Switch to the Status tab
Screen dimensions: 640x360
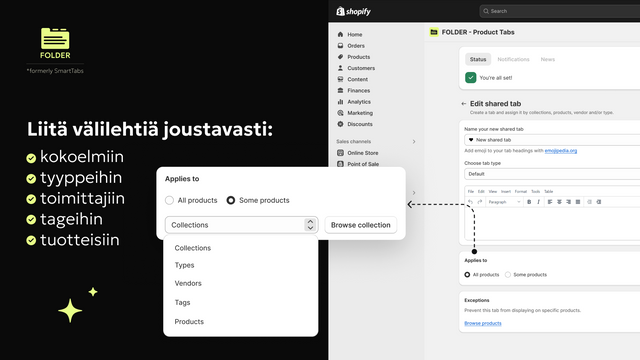coord(478,59)
